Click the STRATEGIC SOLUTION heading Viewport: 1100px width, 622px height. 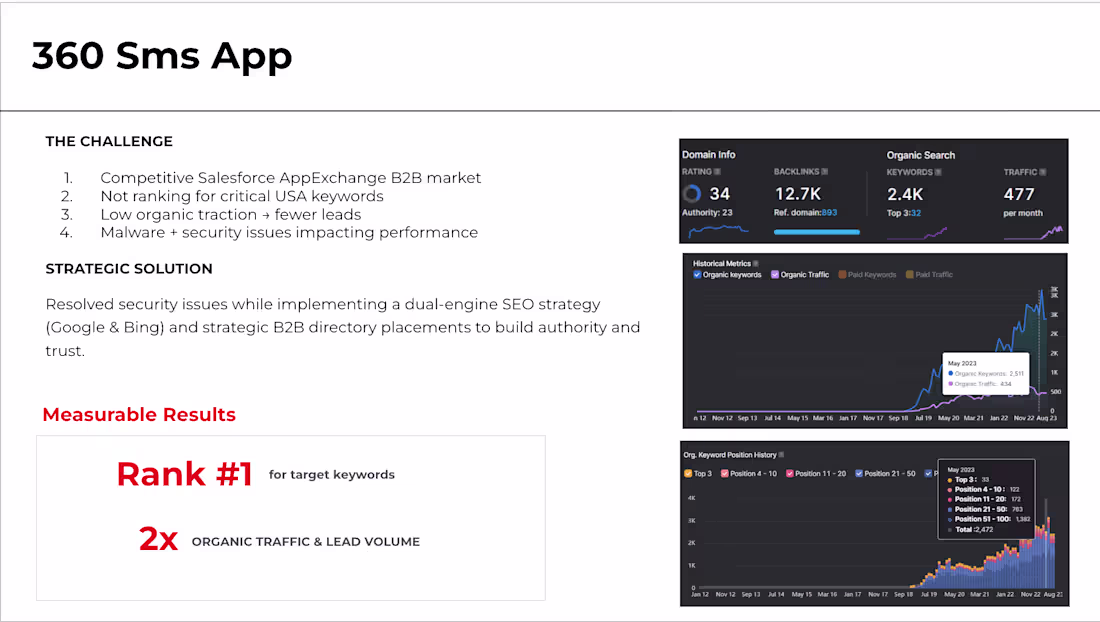(129, 269)
